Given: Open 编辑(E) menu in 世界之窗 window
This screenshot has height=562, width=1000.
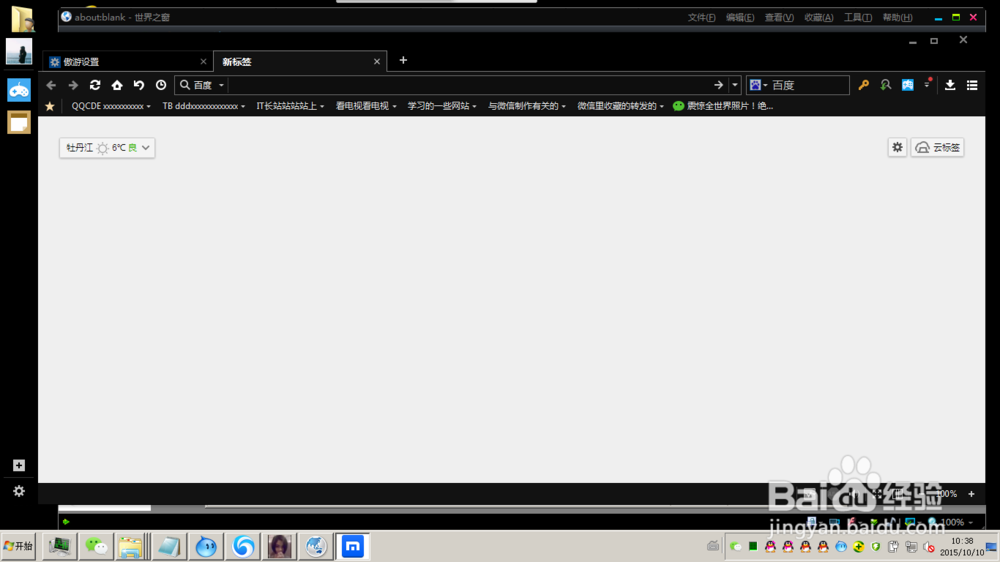Looking at the screenshot, I should coord(740,18).
